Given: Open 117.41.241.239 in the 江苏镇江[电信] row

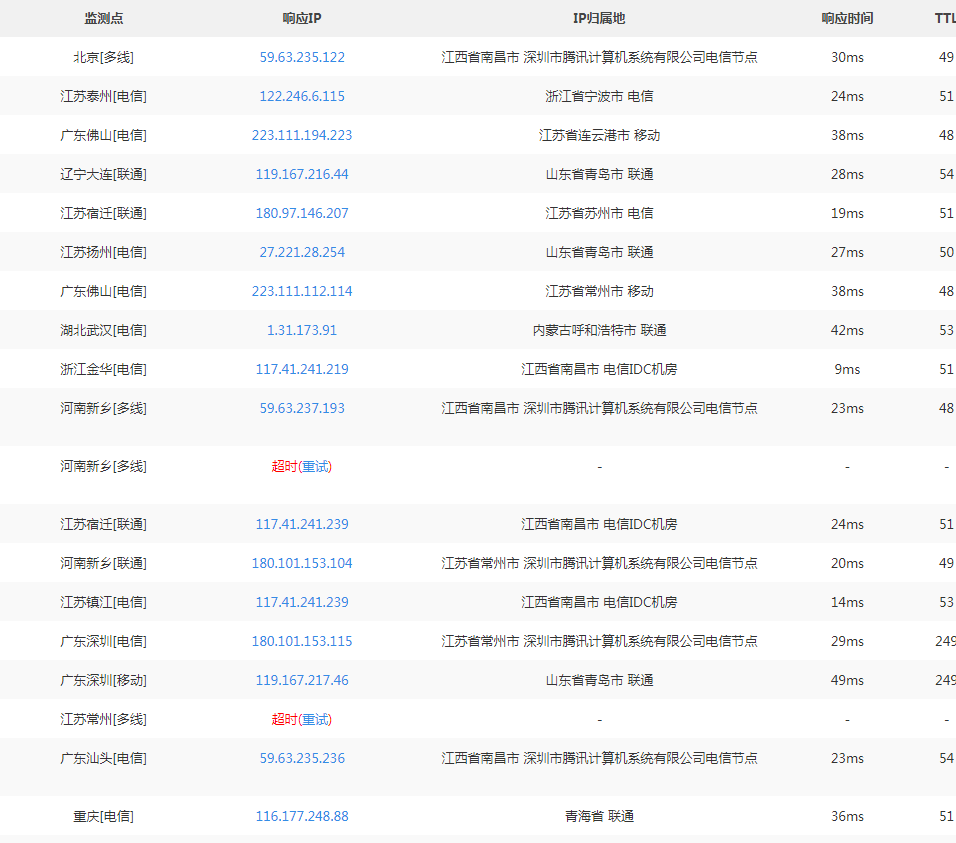Looking at the screenshot, I should (x=302, y=602).
